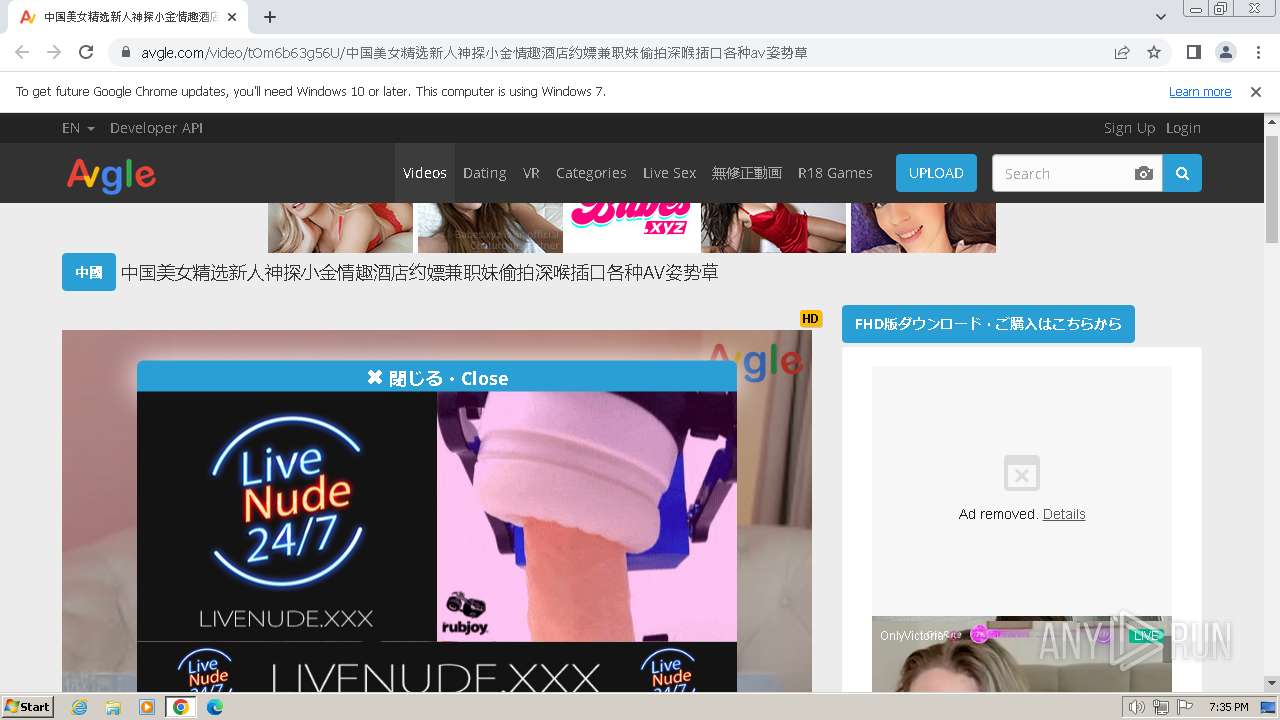Click the page scrollbar down arrow
This screenshot has width=1280, height=720.
click(x=1272, y=684)
